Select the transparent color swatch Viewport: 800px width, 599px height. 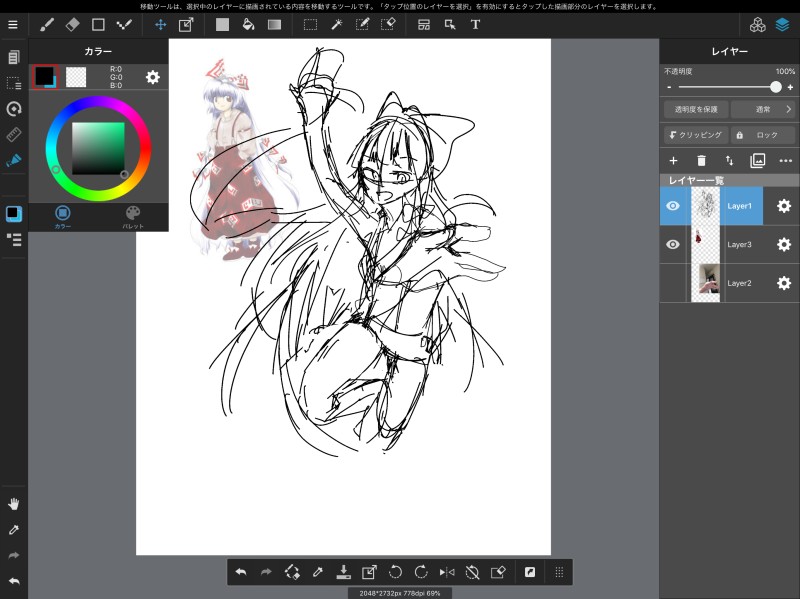coord(76,77)
